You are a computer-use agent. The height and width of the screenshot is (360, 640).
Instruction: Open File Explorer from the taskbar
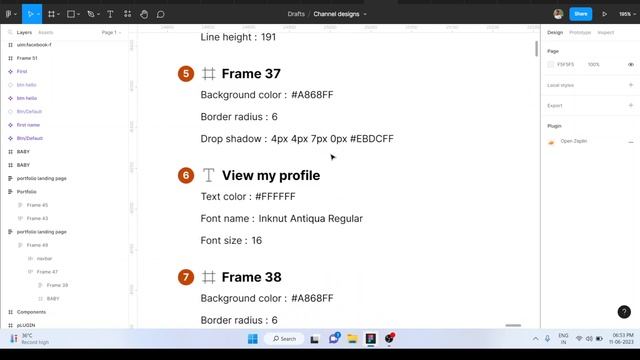tap(352, 338)
